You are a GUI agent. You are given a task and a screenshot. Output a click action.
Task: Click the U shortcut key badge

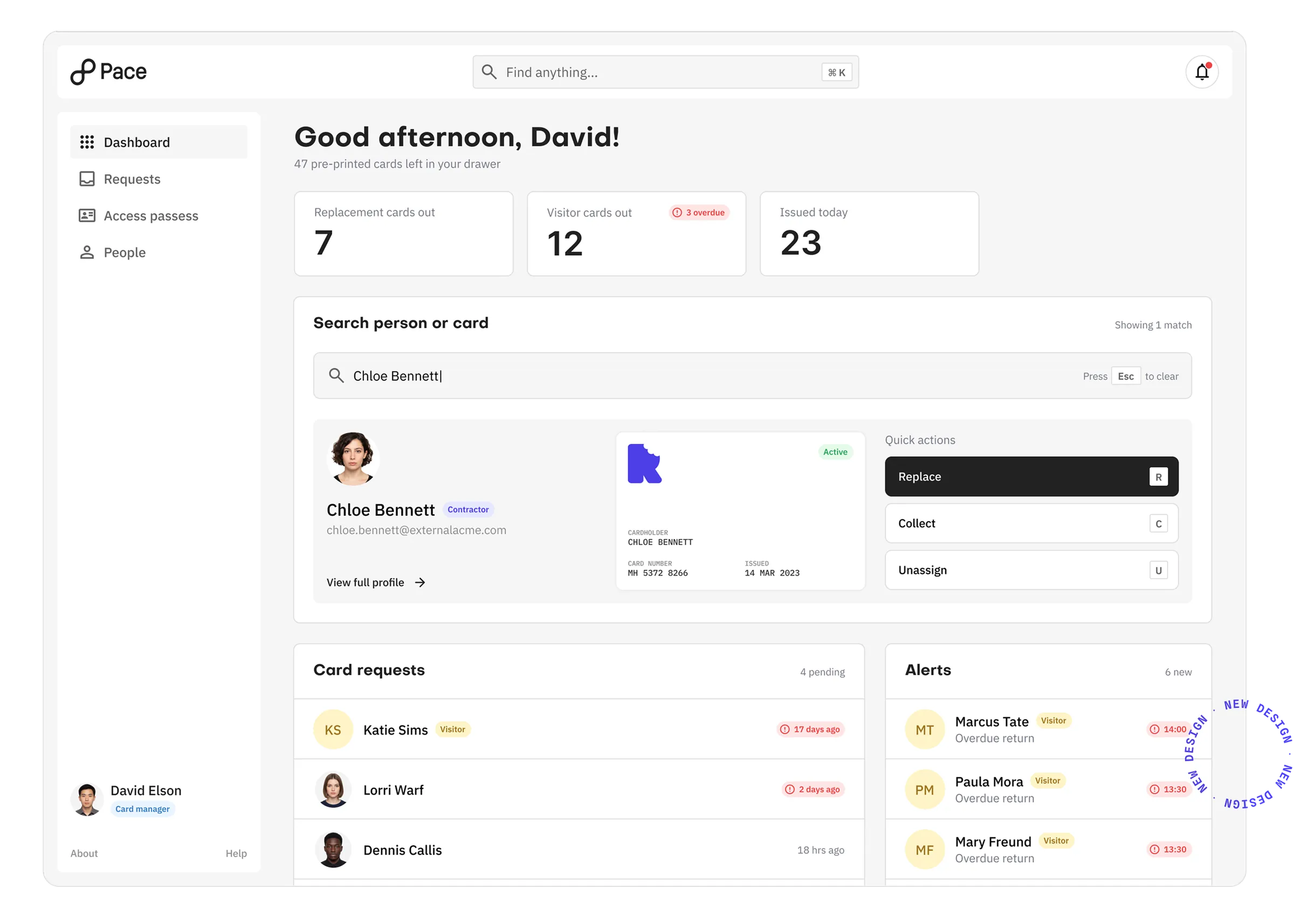1158,570
